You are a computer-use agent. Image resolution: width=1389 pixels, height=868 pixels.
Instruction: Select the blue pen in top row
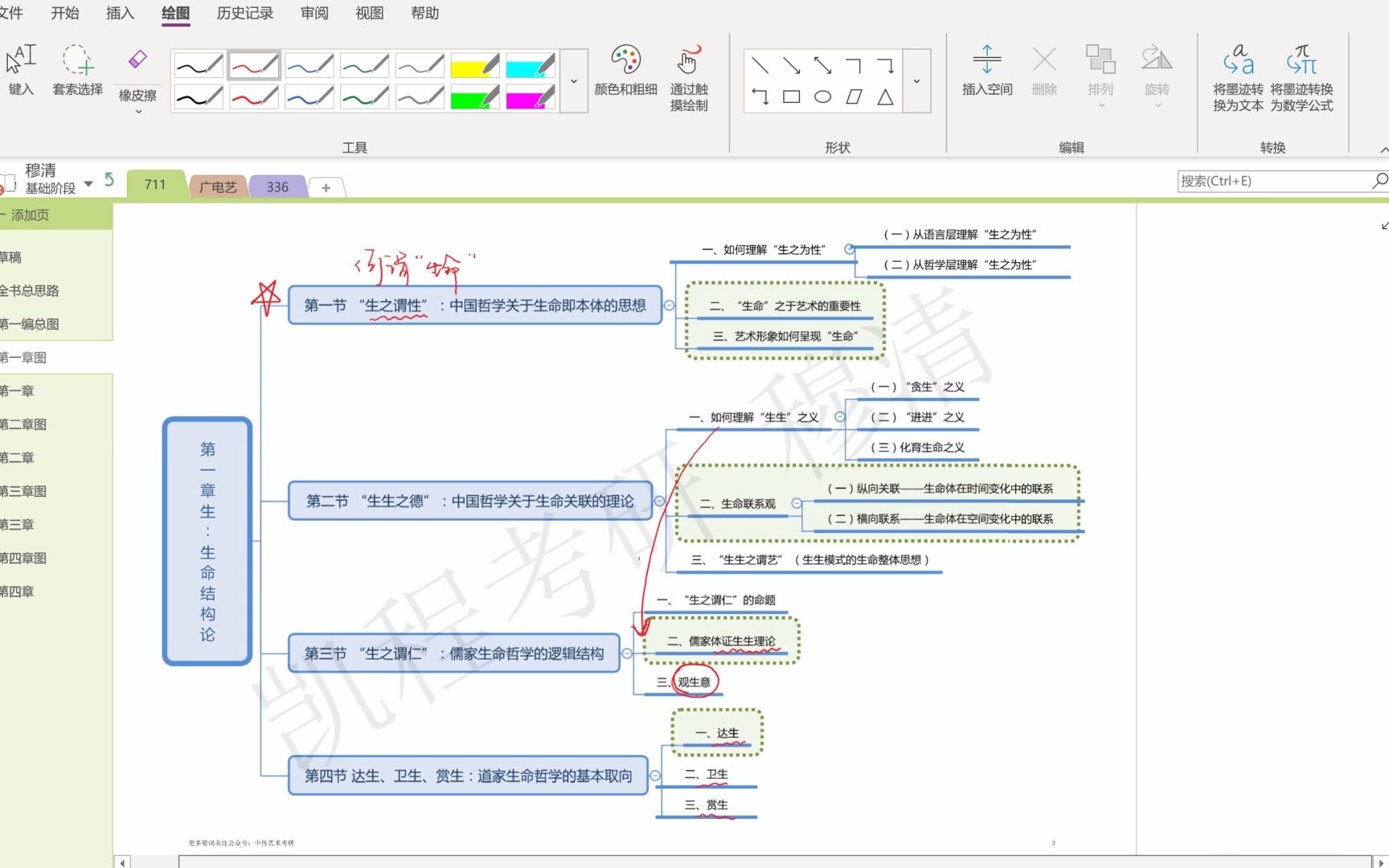click(309, 65)
